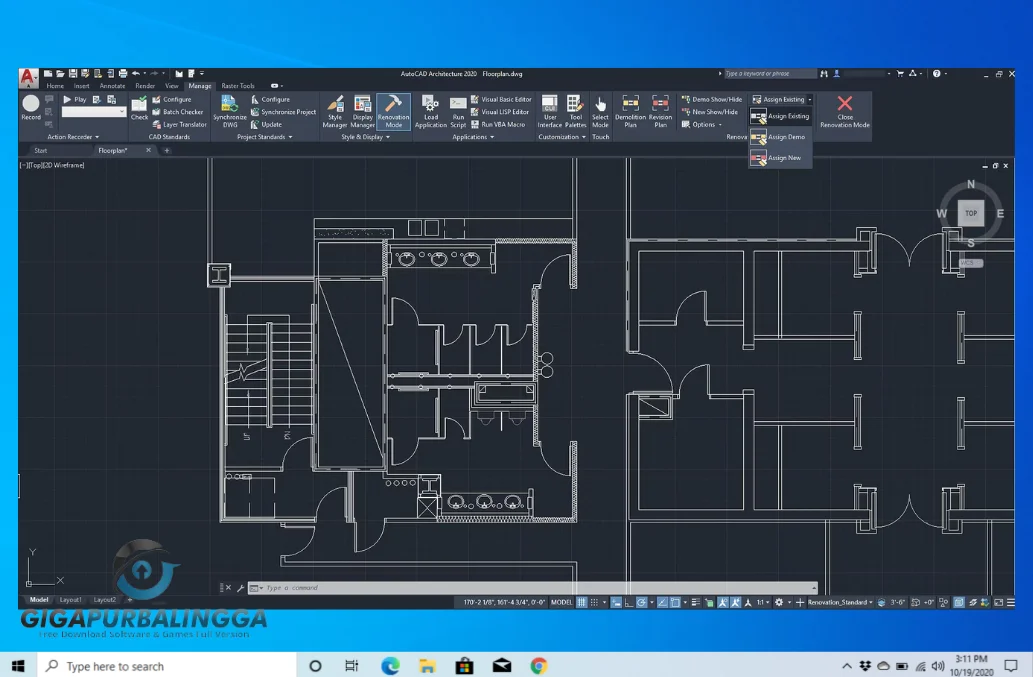Switch to the Layout1 tab
The image size is (1033, 677).
[x=70, y=600]
